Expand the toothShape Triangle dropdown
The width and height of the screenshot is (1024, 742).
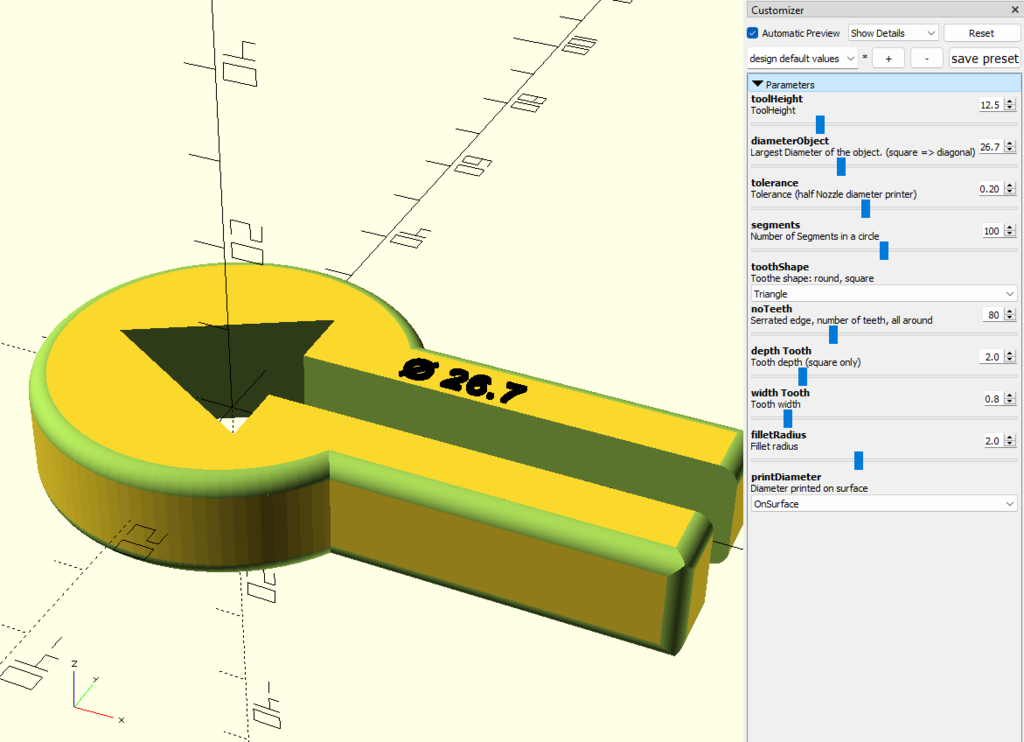[x=883, y=294]
